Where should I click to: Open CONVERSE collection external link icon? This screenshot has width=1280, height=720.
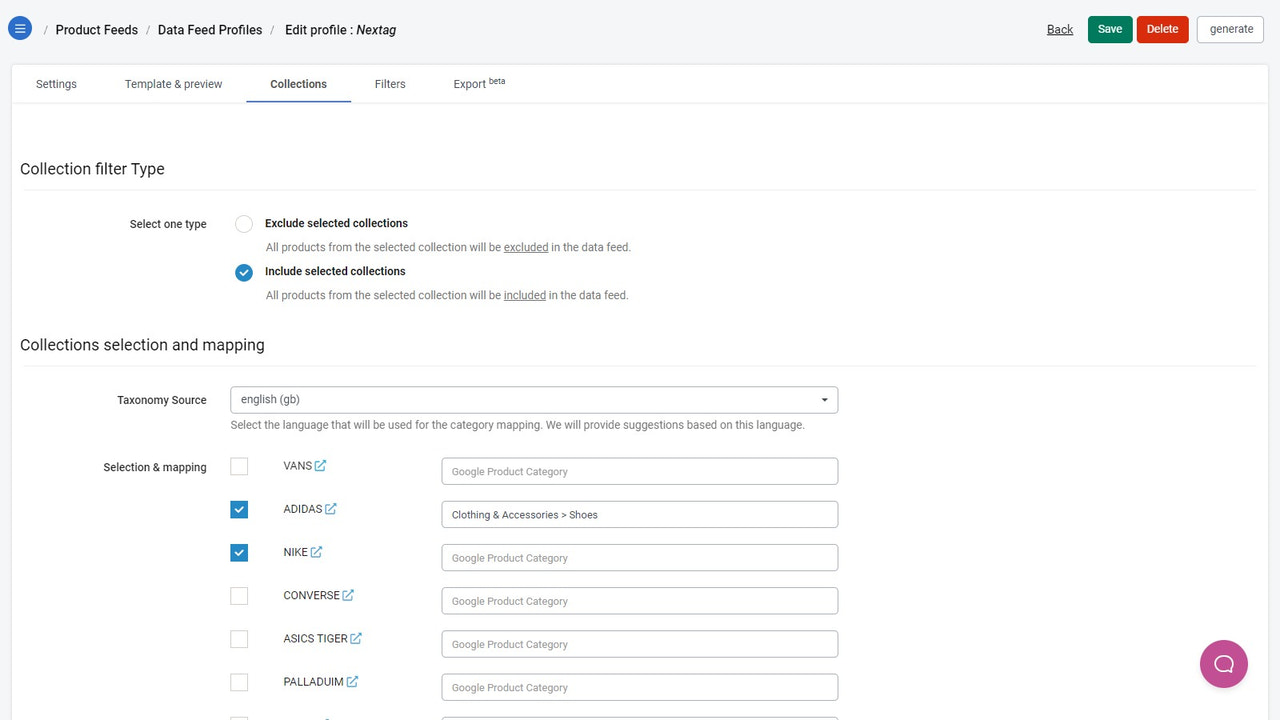pos(348,595)
